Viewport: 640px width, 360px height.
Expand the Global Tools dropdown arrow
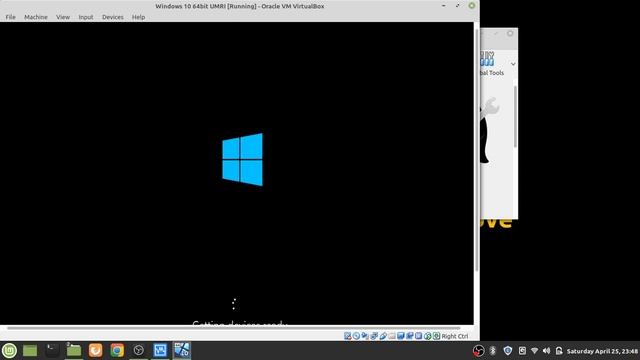(513, 64)
